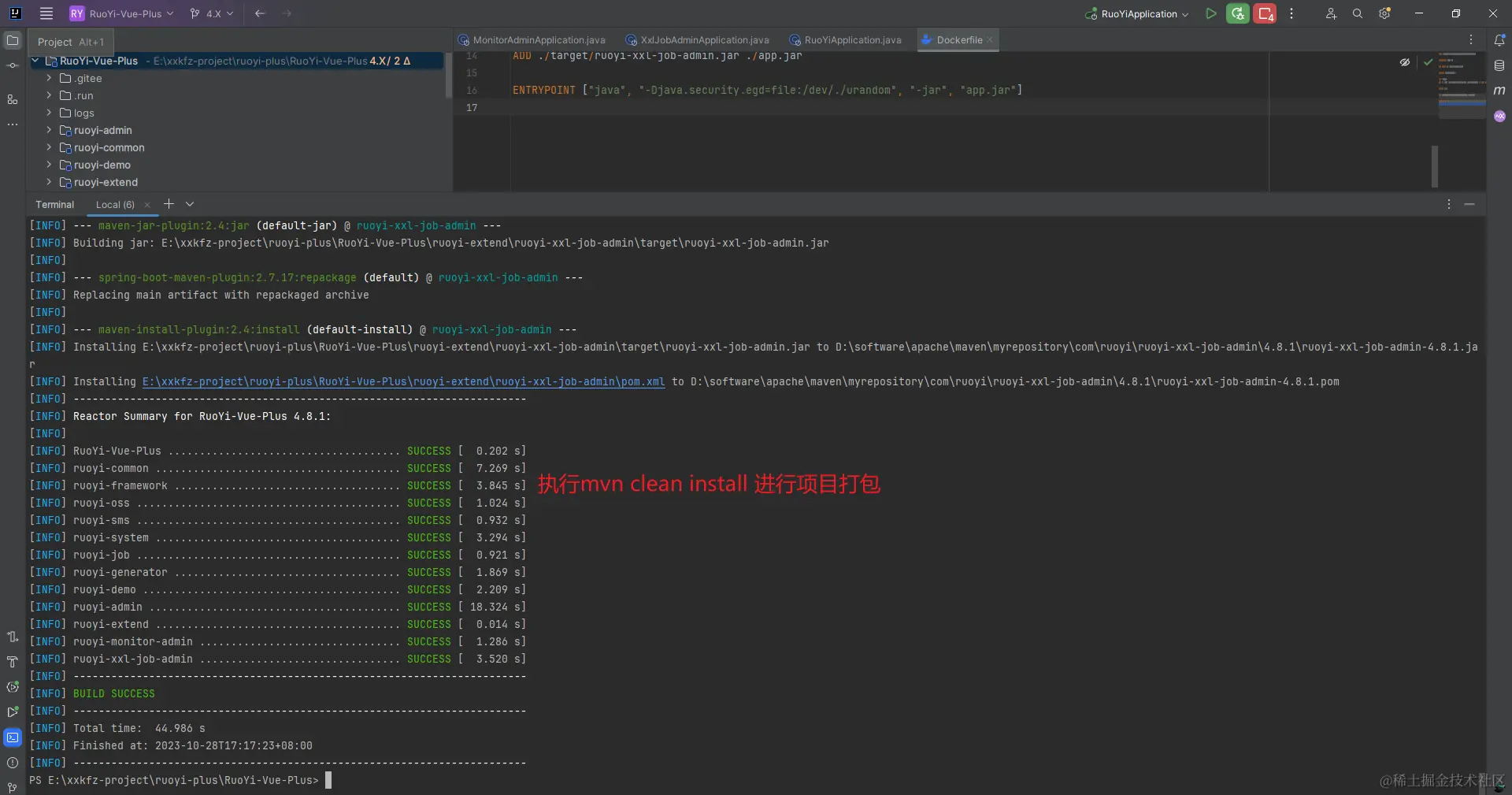Open the Structure tool window

[13, 99]
